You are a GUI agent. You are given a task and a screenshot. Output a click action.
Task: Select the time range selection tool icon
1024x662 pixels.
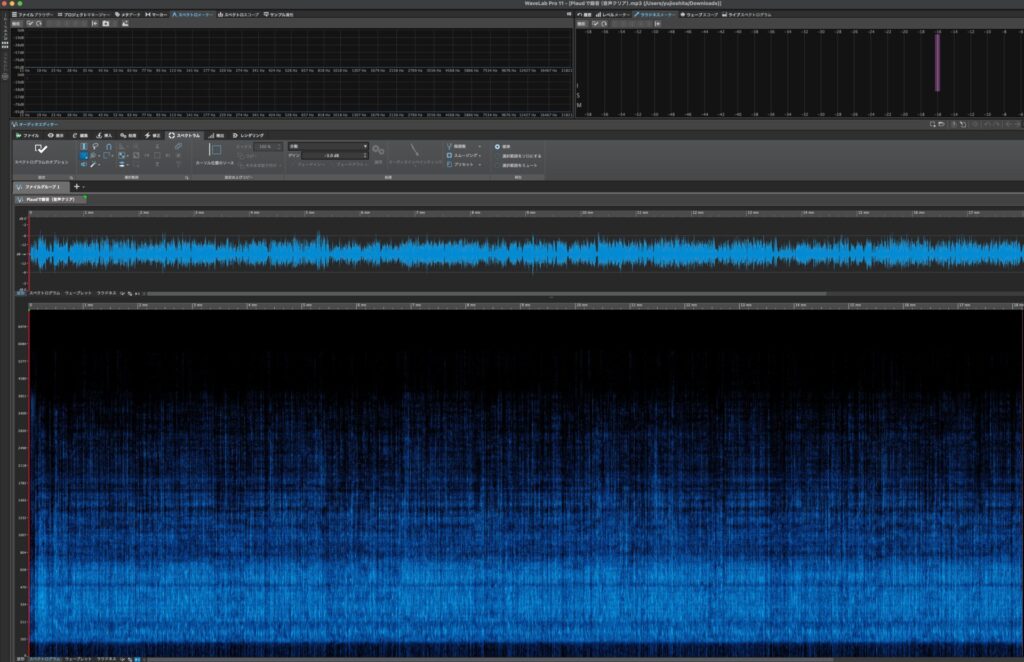tap(84, 147)
